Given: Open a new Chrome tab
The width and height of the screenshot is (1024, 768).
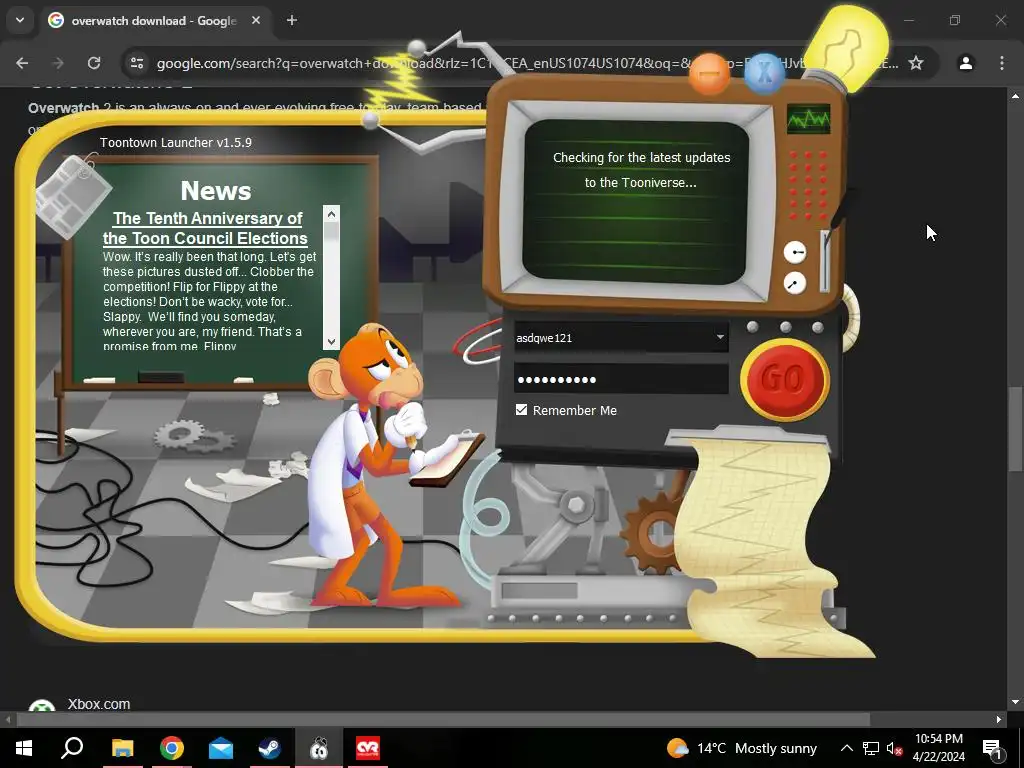Looking at the screenshot, I should (292, 20).
